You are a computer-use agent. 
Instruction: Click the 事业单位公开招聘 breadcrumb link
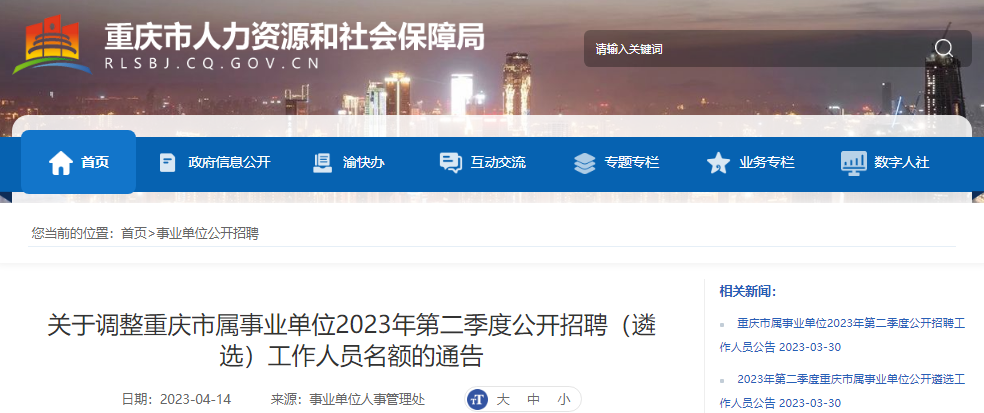click(207, 233)
